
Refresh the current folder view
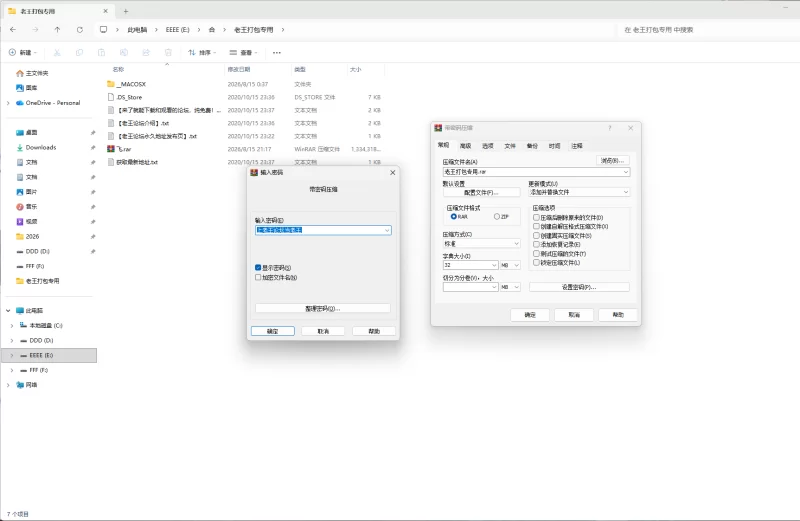coord(80,30)
